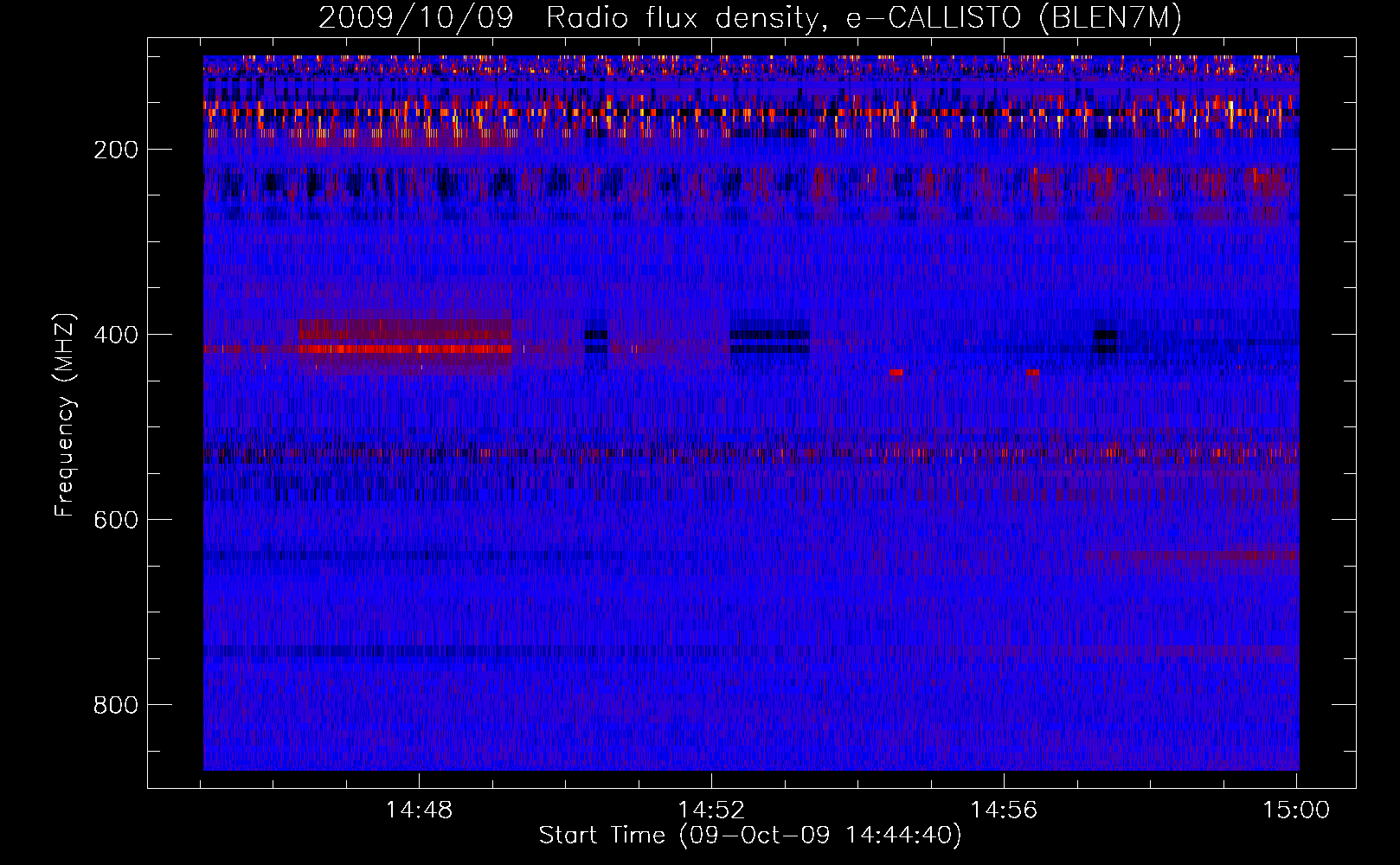Click the 800 frequency tick label

pos(116,705)
